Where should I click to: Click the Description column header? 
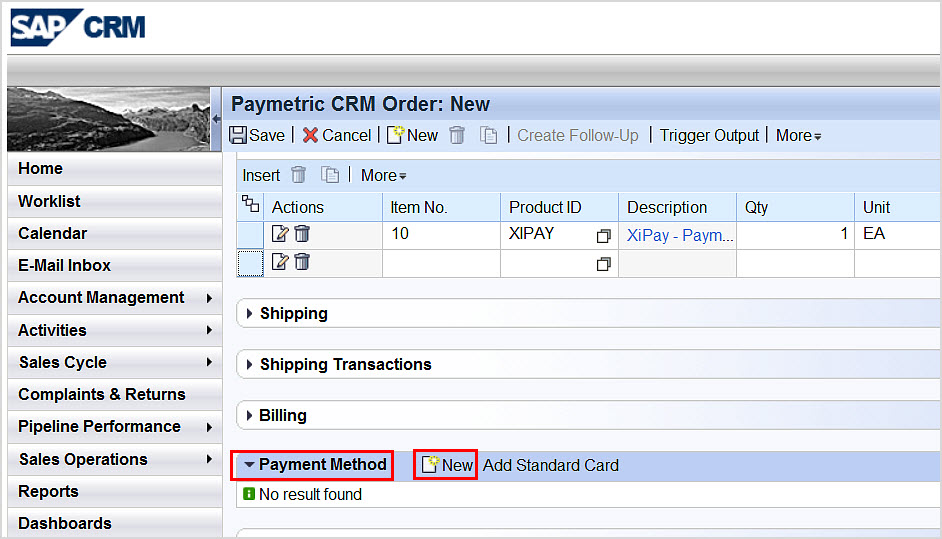[x=677, y=207]
